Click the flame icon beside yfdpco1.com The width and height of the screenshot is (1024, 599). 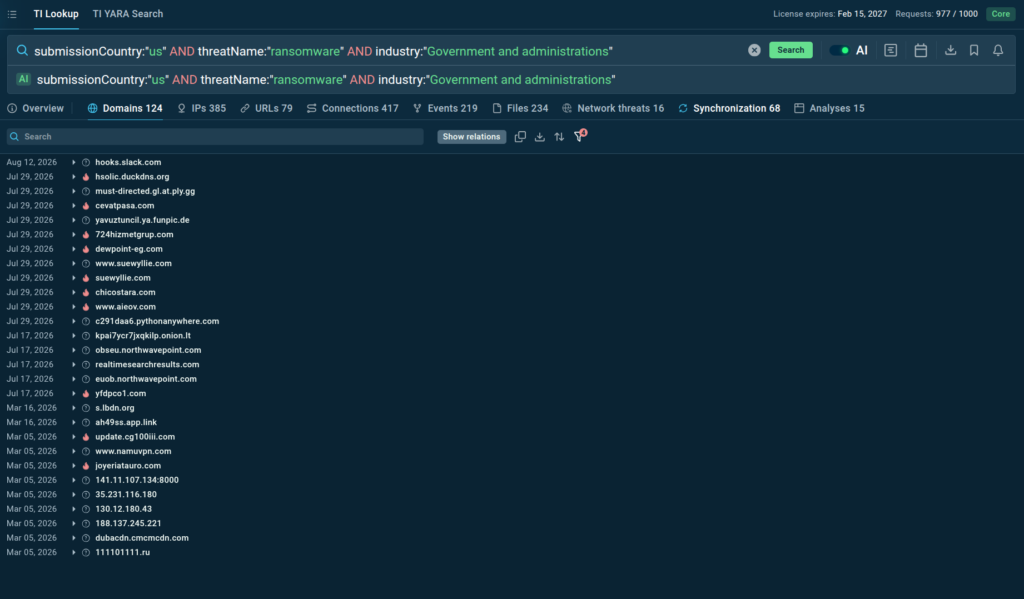coord(86,393)
